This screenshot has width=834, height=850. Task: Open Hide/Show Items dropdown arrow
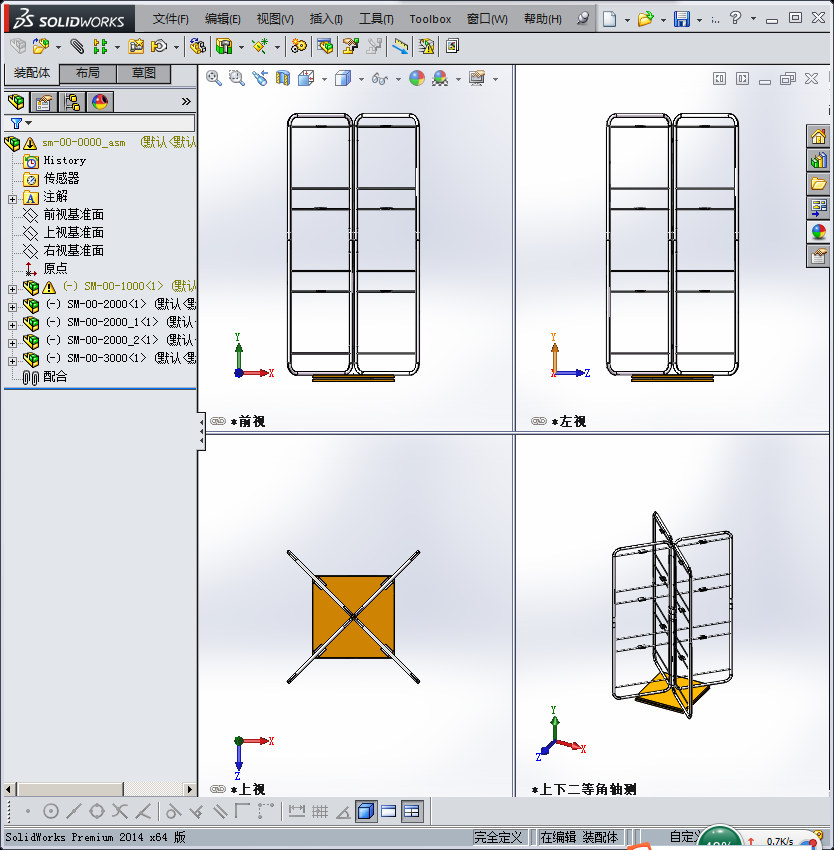click(x=398, y=79)
